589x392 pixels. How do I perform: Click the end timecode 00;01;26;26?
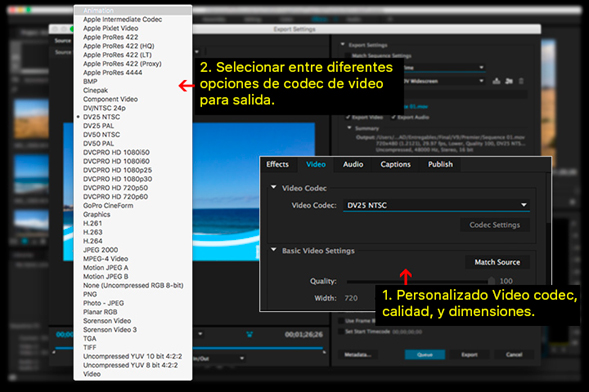304,334
